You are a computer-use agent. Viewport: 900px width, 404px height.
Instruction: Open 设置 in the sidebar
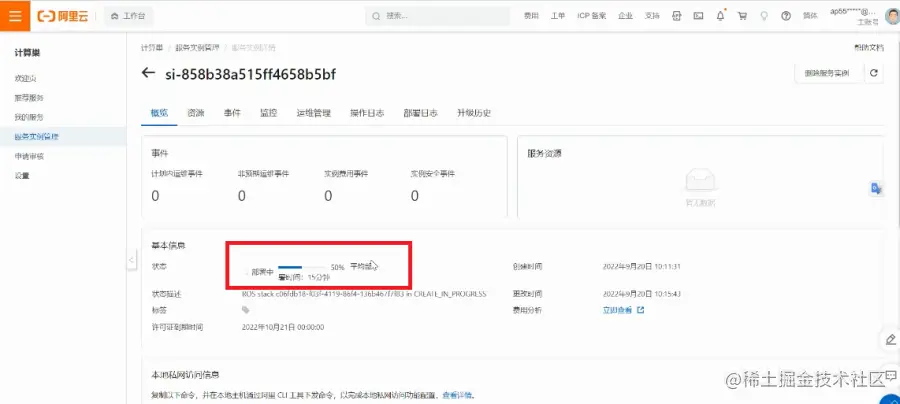[22, 176]
